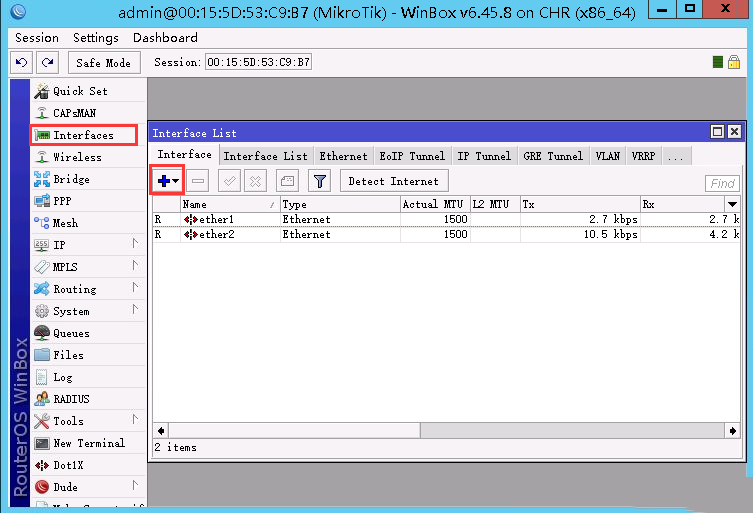Switch to the GRE Tunnel tab
The width and height of the screenshot is (753, 513).
[x=553, y=156]
